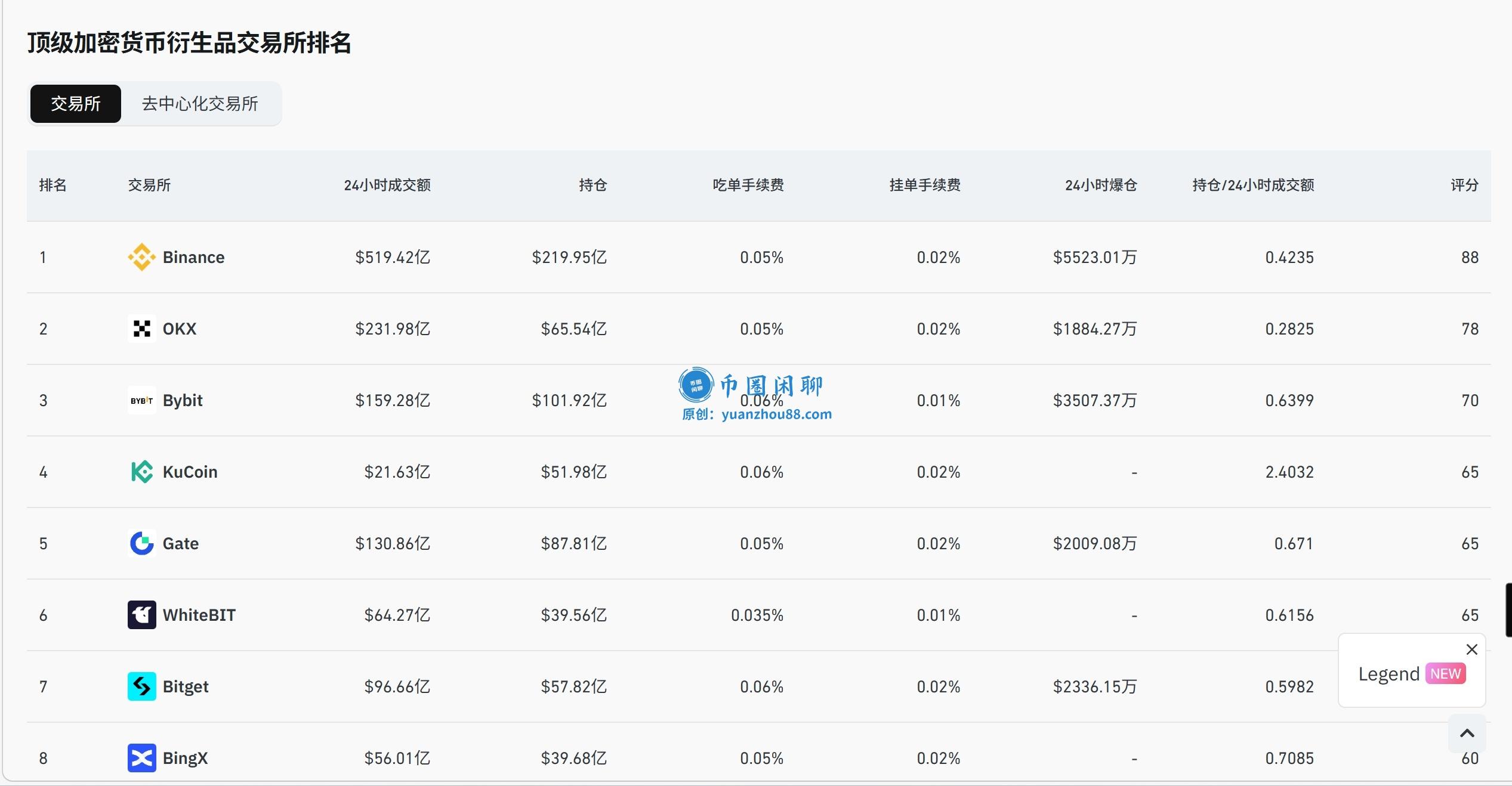Click the WhiteBIT logo icon
Image resolution: width=1512 pixels, height=786 pixels.
[x=141, y=615]
